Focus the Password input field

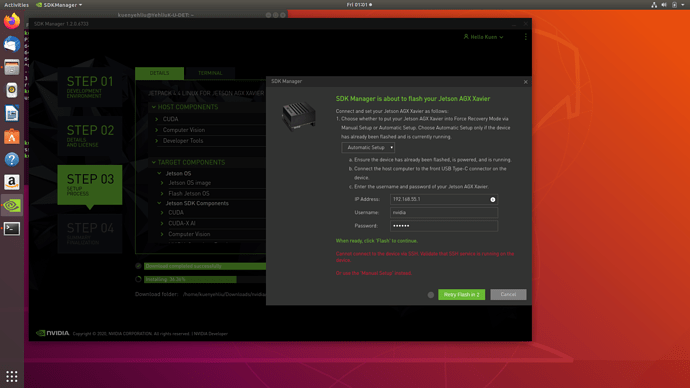click(444, 226)
